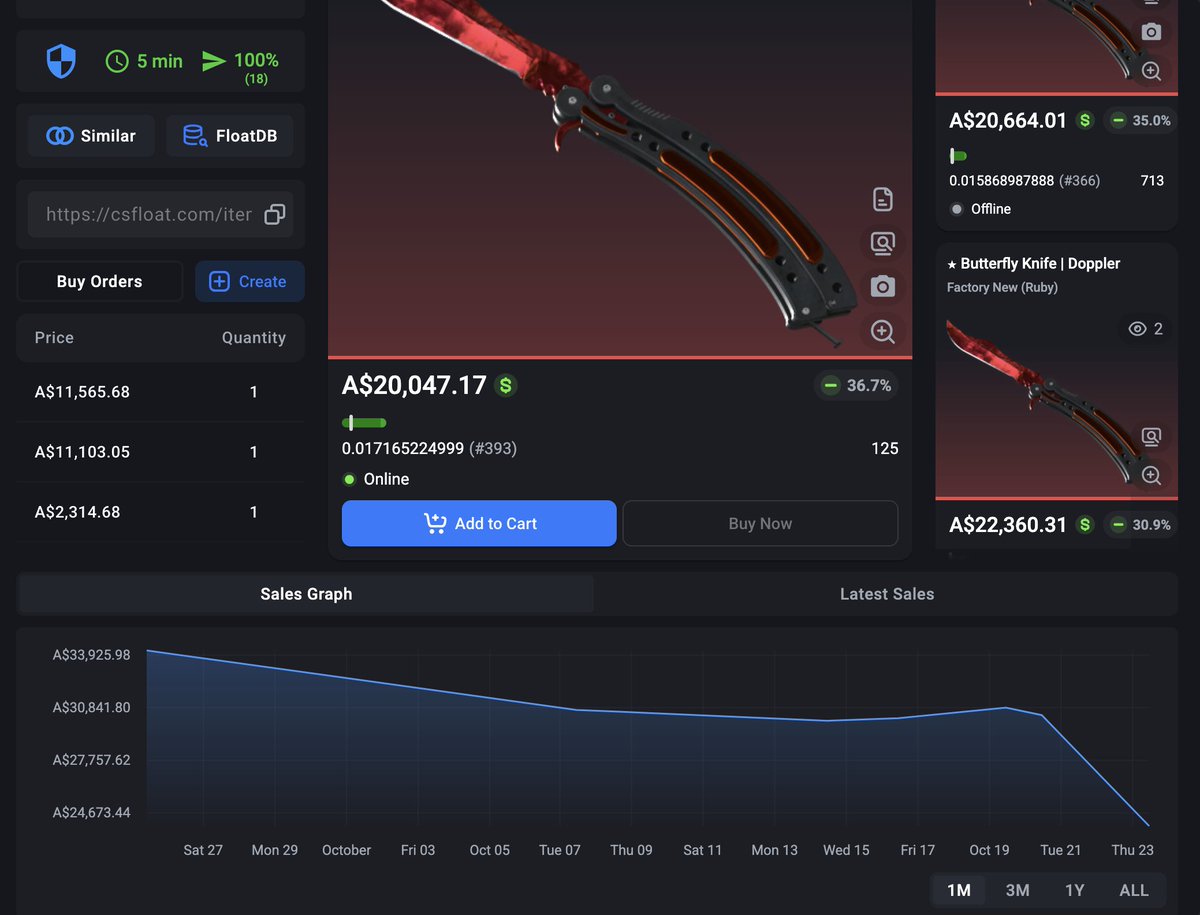Click the Quantity column header
The width and height of the screenshot is (1200, 915).
click(x=254, y=338)
